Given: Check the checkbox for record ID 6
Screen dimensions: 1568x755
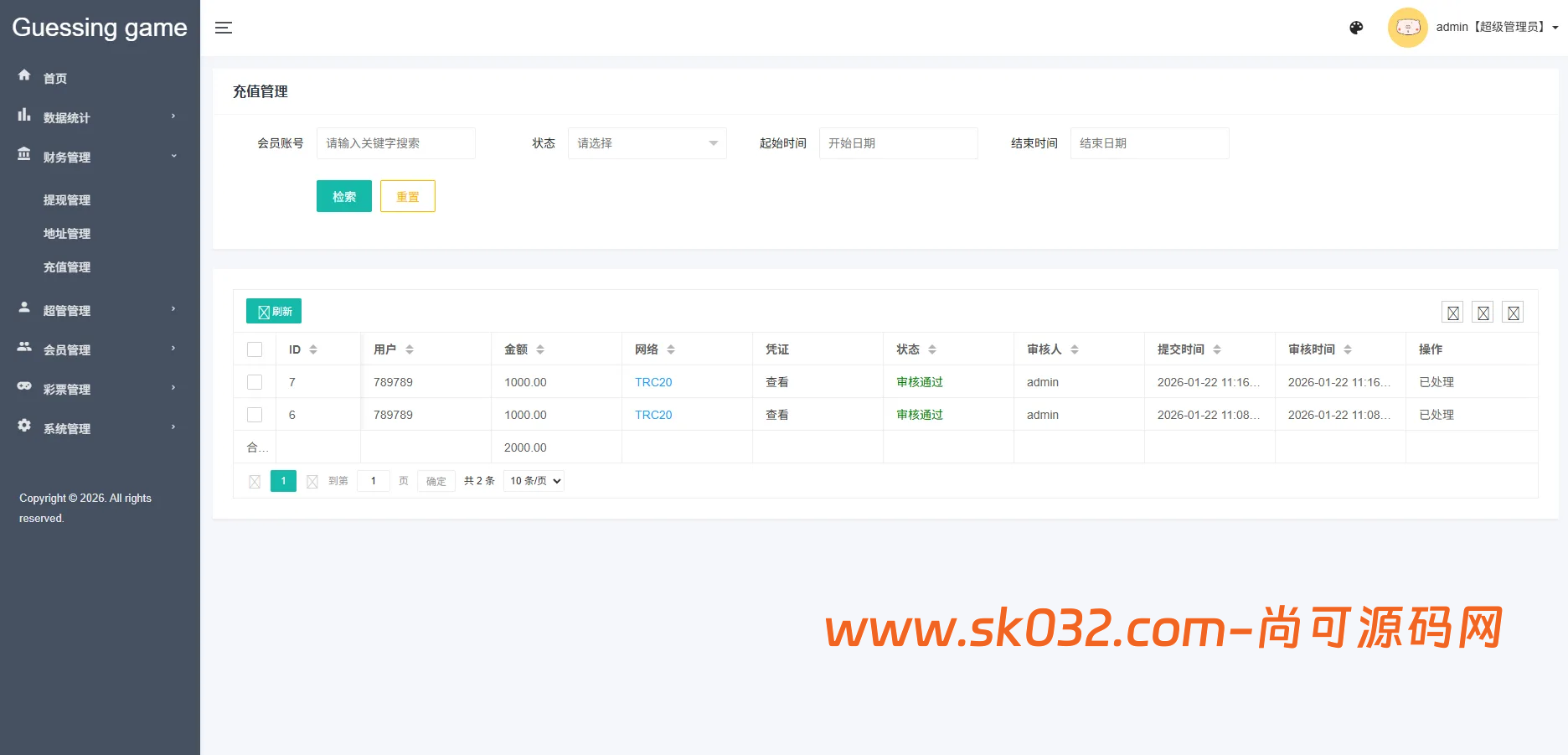Looking at the screenshot, I should pos(255,415).
